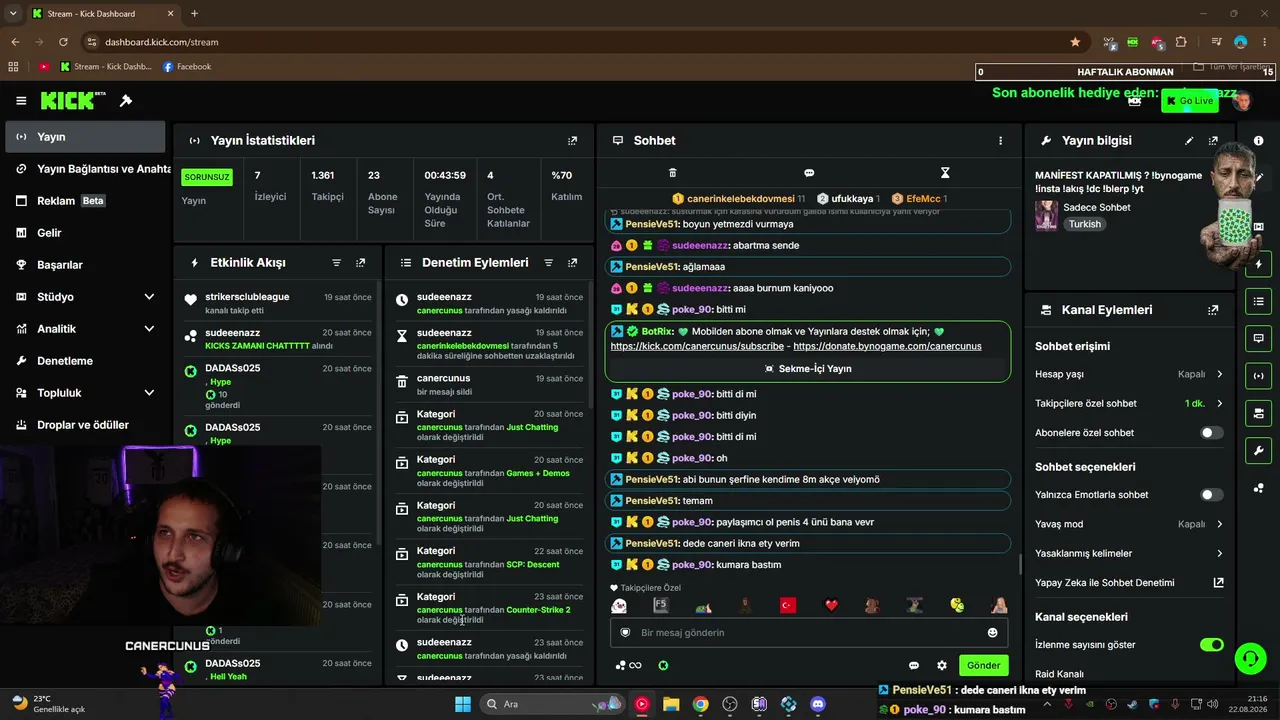The height and width of the screenshot is (720, 1280).
Task: Open Hesap yaşı options arrow
Action: click(x=1219, y=374)
